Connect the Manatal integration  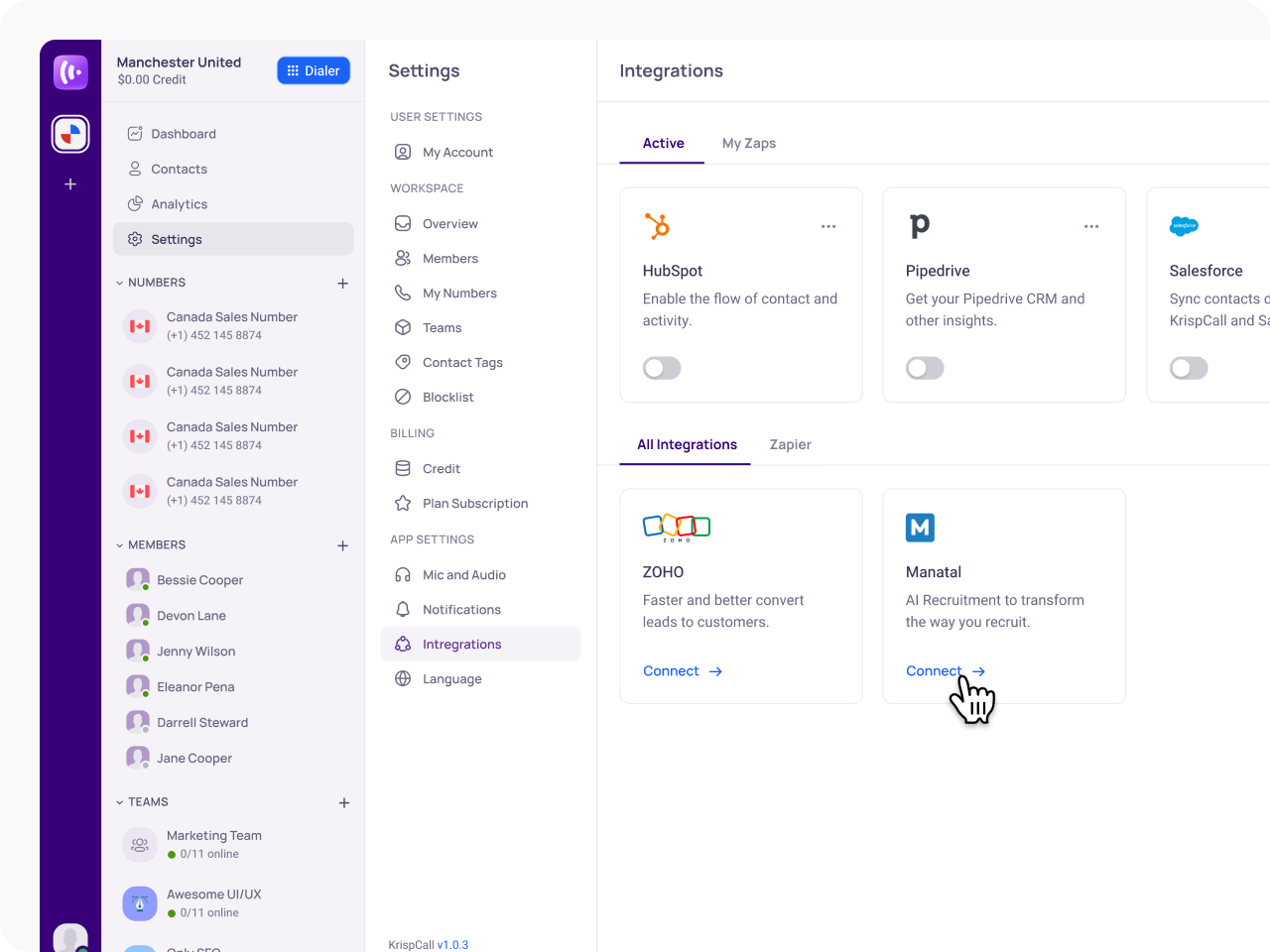click(x=946, y=671)
